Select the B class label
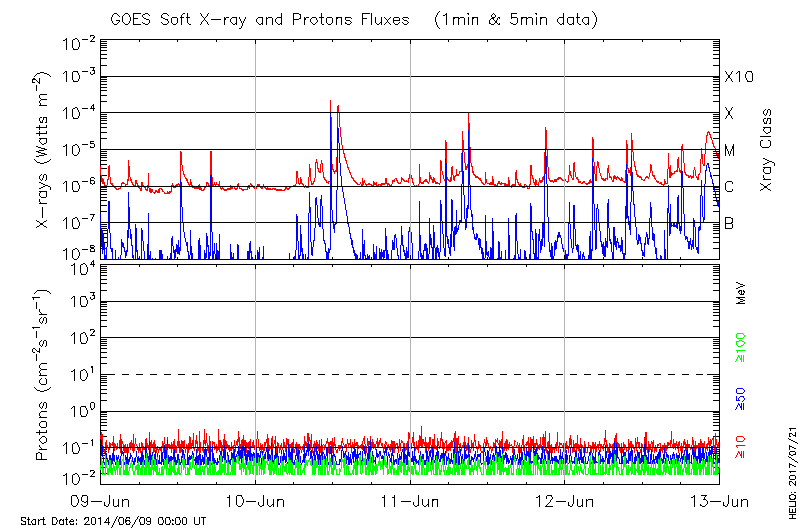This screenshot has width=800, height=530. point(729,223)
